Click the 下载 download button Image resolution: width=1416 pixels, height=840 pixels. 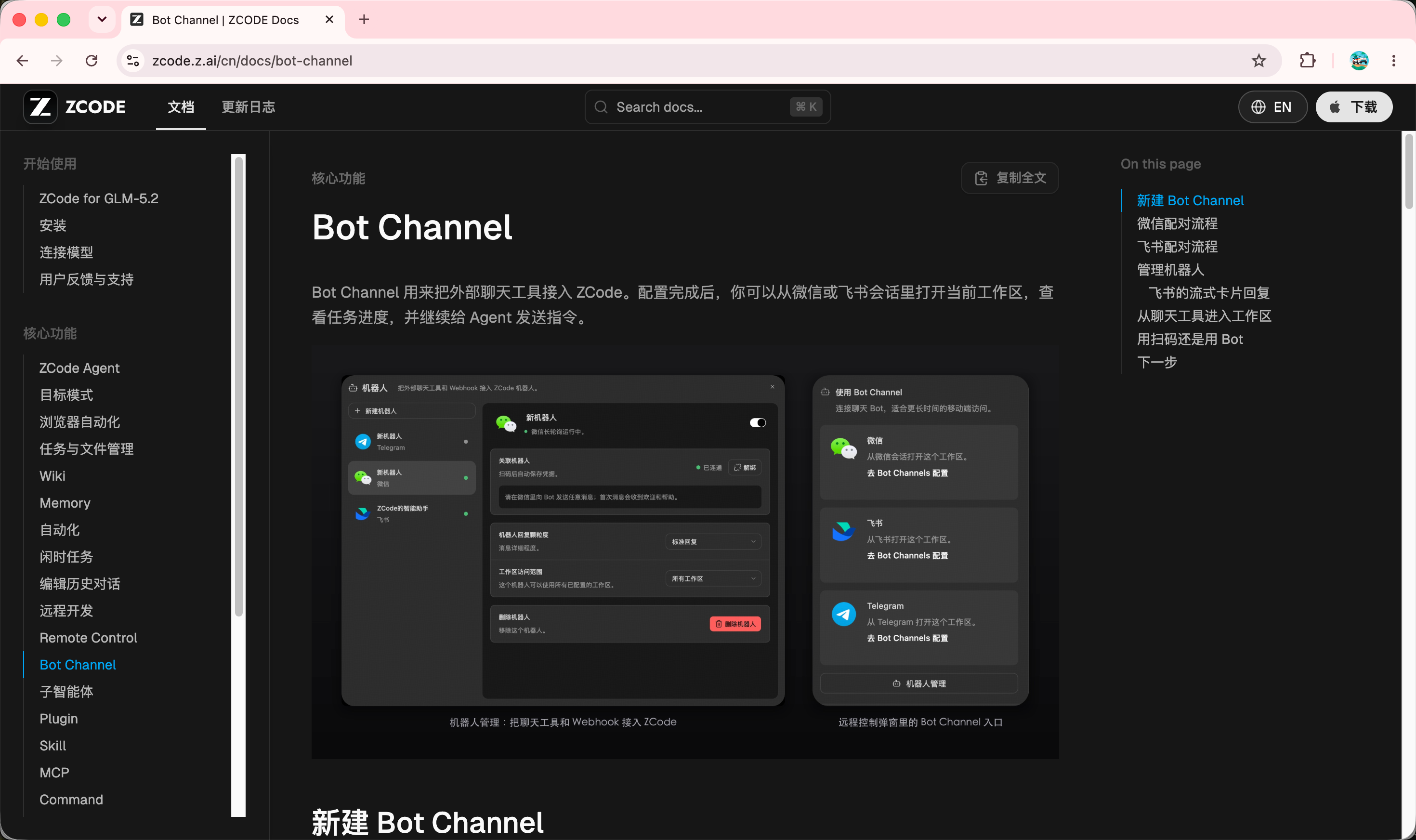point(1354,107)
